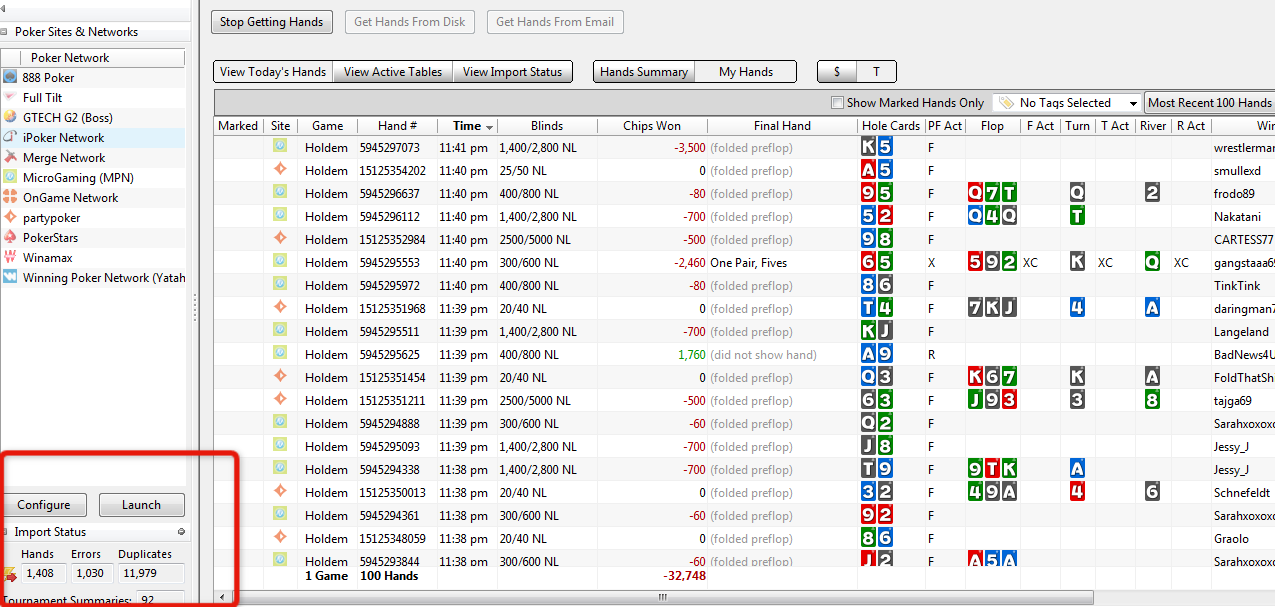Open View Import Status tab

tap(513, 72)
